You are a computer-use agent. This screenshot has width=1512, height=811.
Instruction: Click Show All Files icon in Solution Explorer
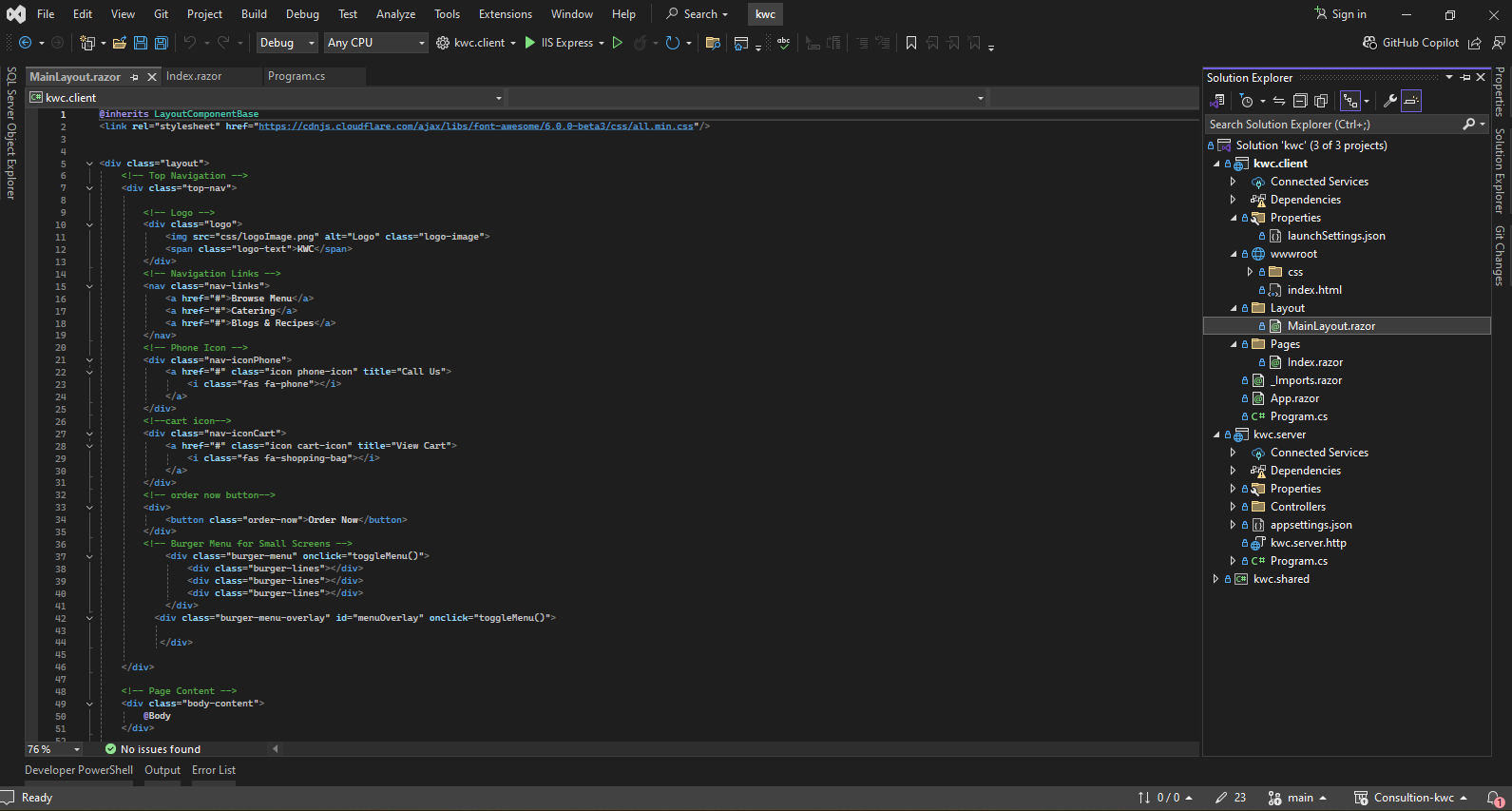1321,101
